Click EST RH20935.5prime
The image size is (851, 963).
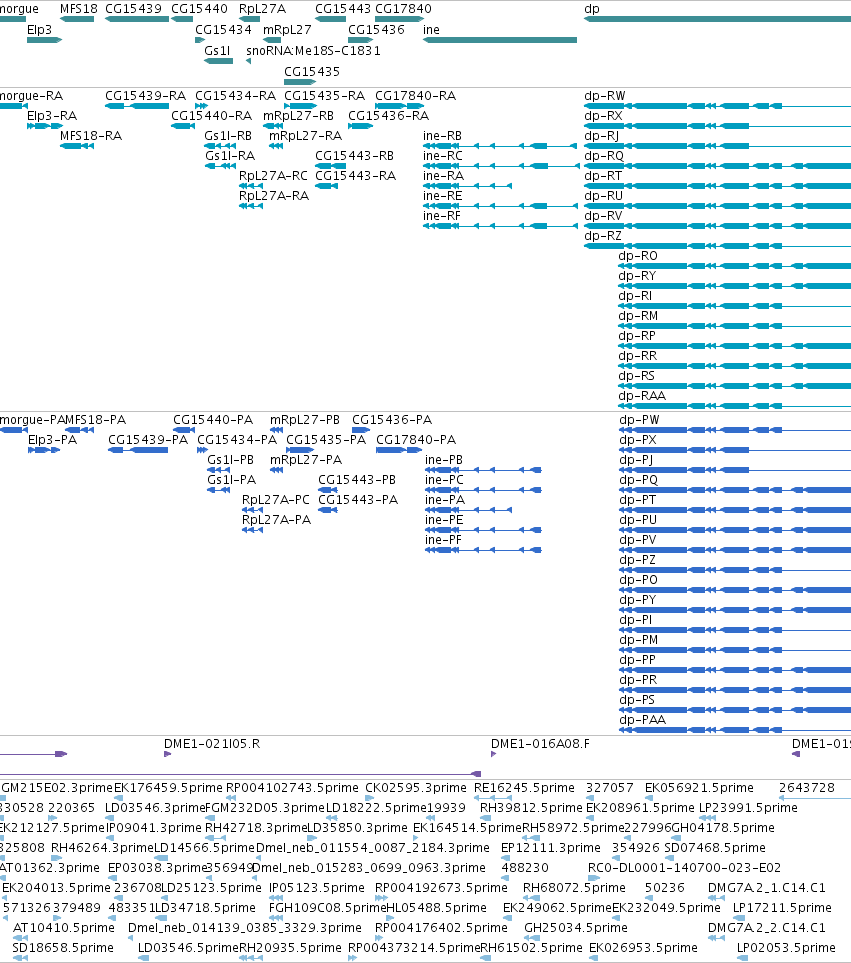pyautogui.click(x=290, y=948)
